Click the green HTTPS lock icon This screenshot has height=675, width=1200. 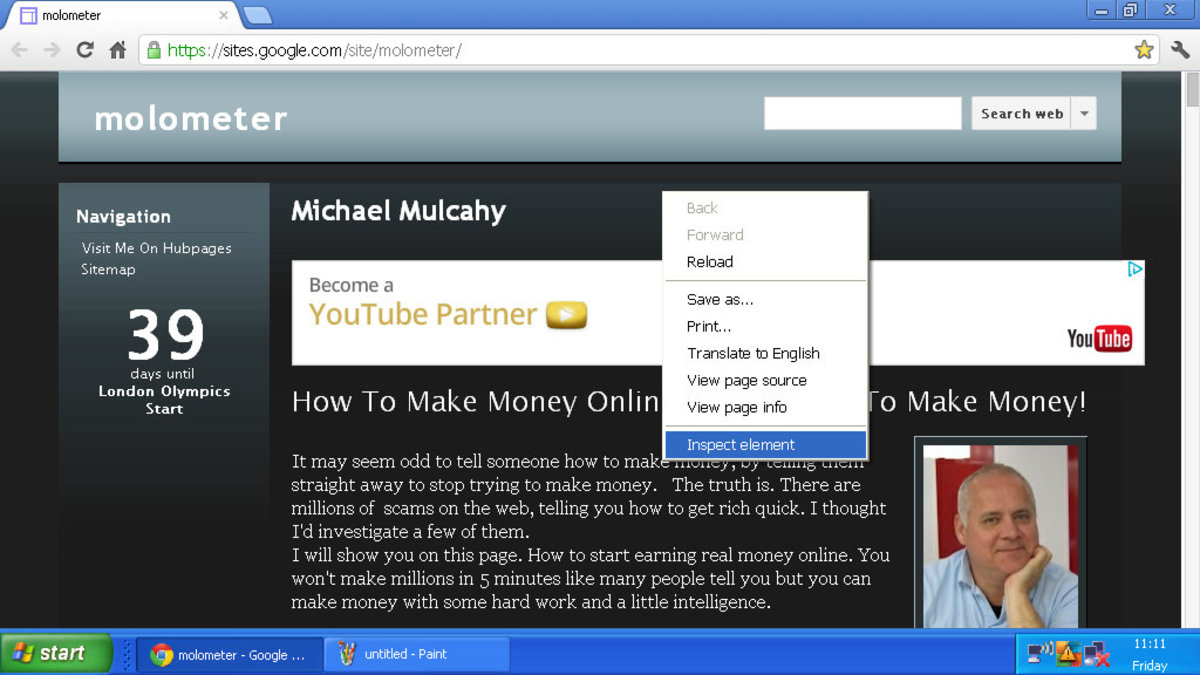click(152, 47)
